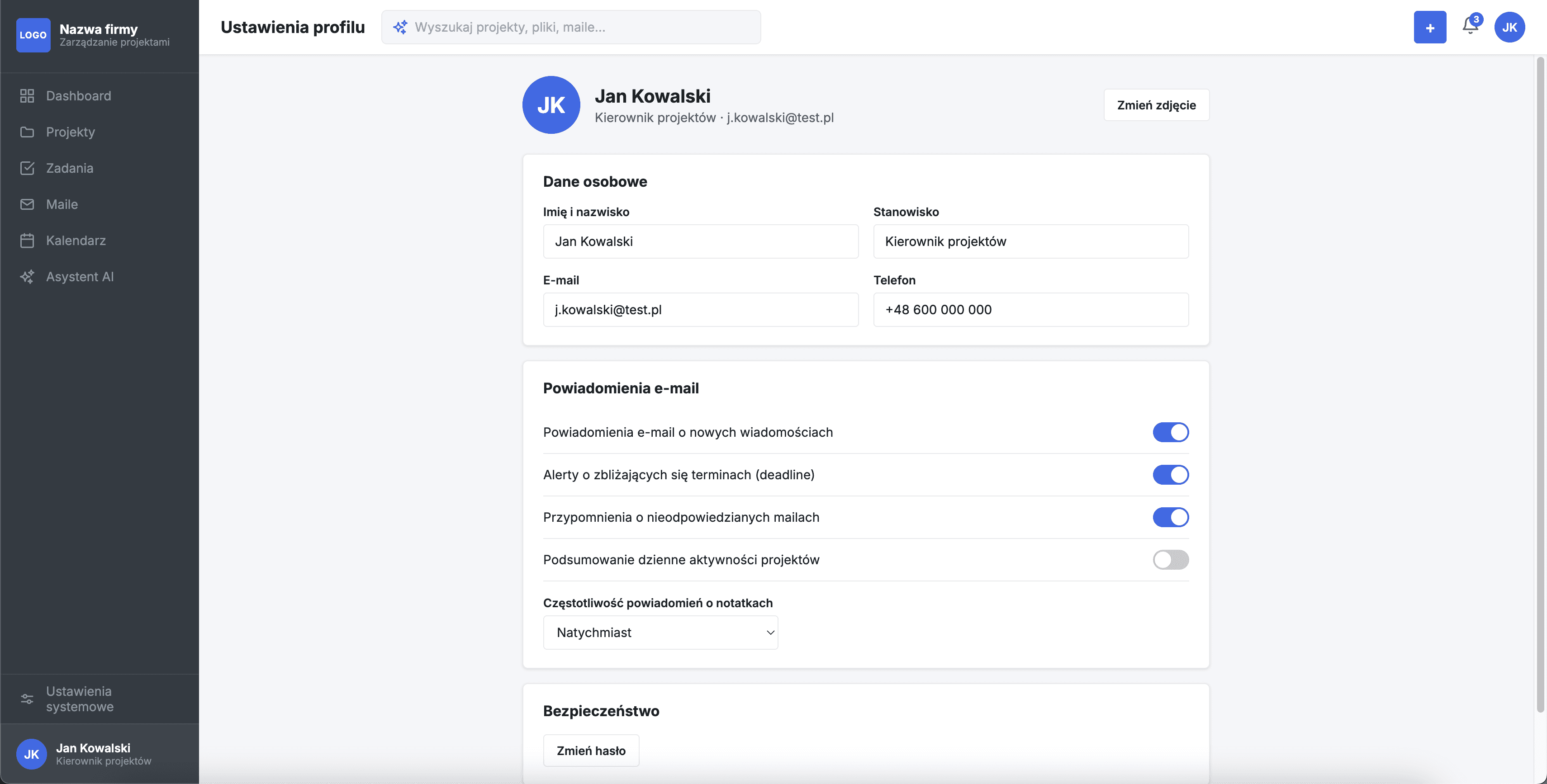Click the Ustawienia systemowe sliders icon
This screenshot has width=1547, height=784.
[x=27, y=699]
